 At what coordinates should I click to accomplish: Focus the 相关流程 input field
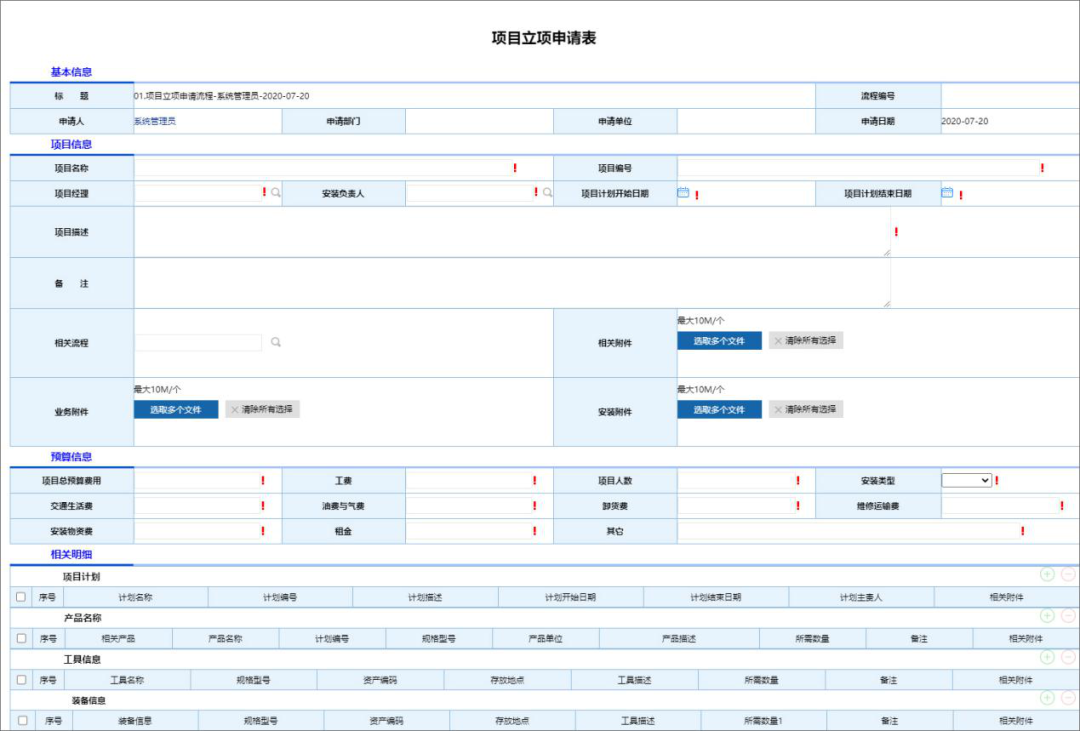pos(198,342)
